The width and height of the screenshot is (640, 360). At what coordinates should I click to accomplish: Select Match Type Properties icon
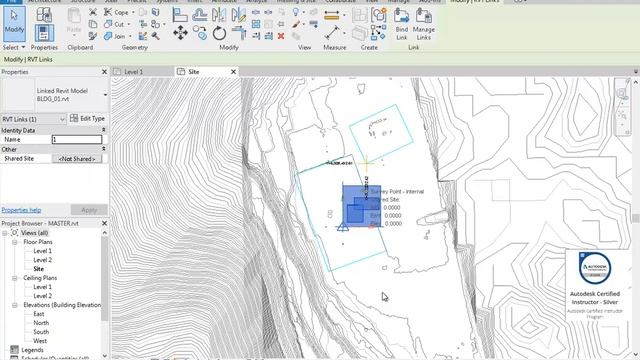pos(93,36)
